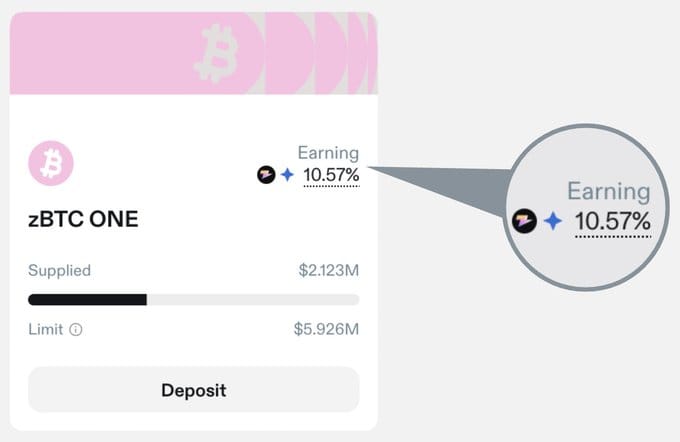680x442 pixels.
Task: Click the Deposit button
Action: [x=193, y=390]
